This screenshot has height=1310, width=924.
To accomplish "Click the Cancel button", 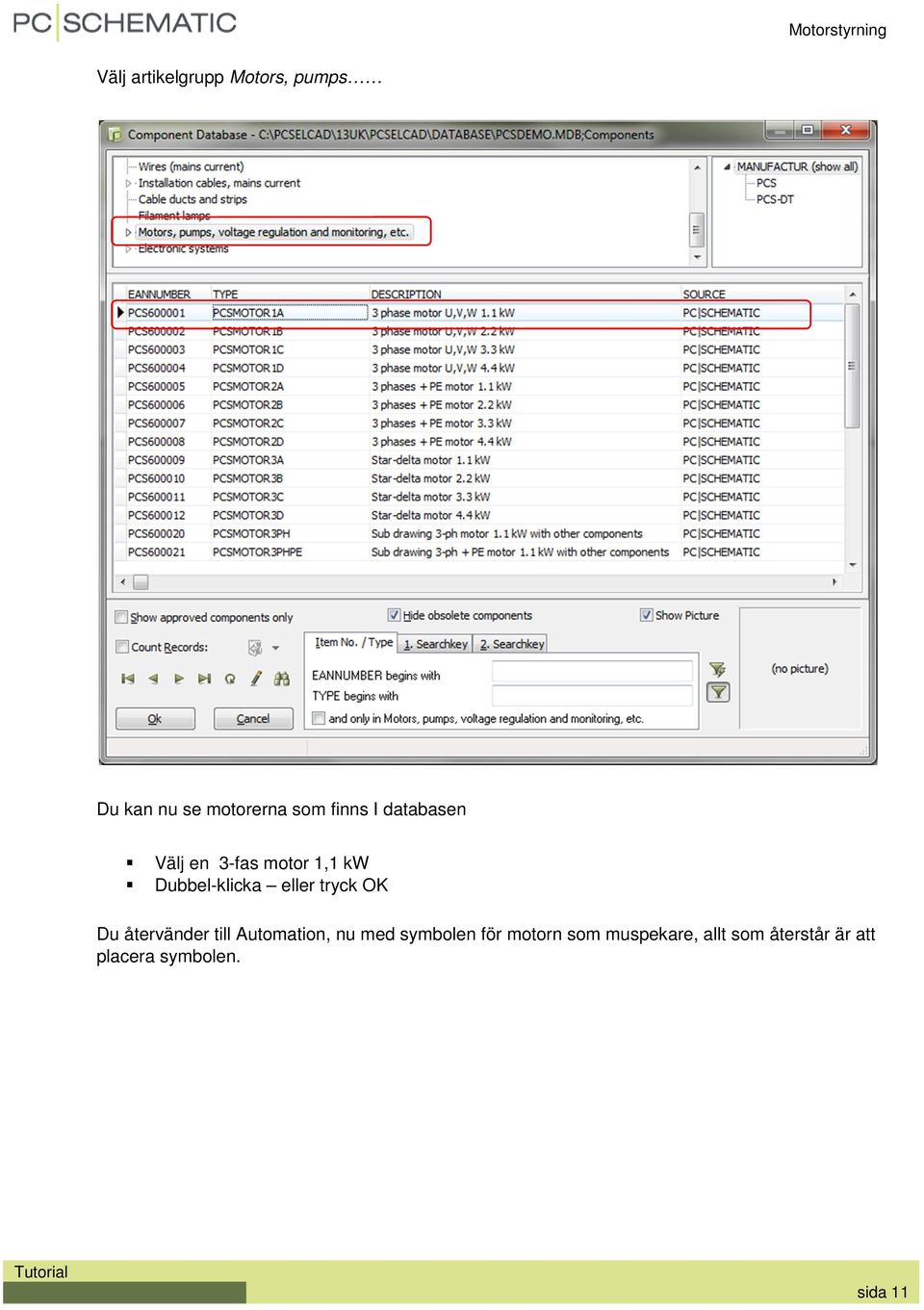I will pos(253,719).
